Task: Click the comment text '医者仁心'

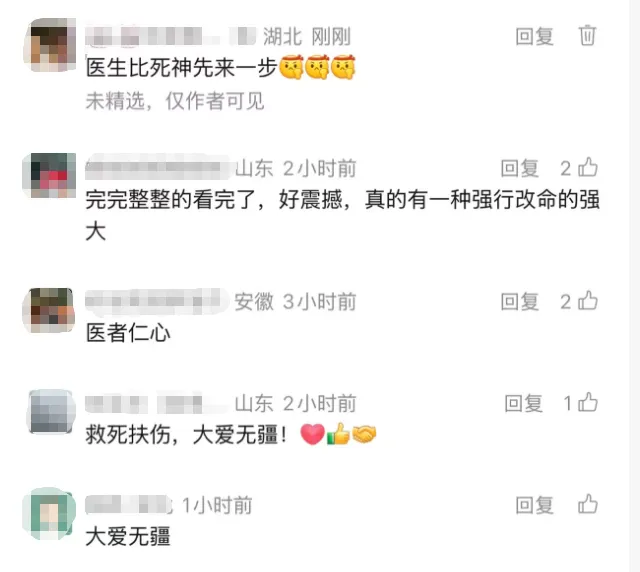Action: (128, 332)
